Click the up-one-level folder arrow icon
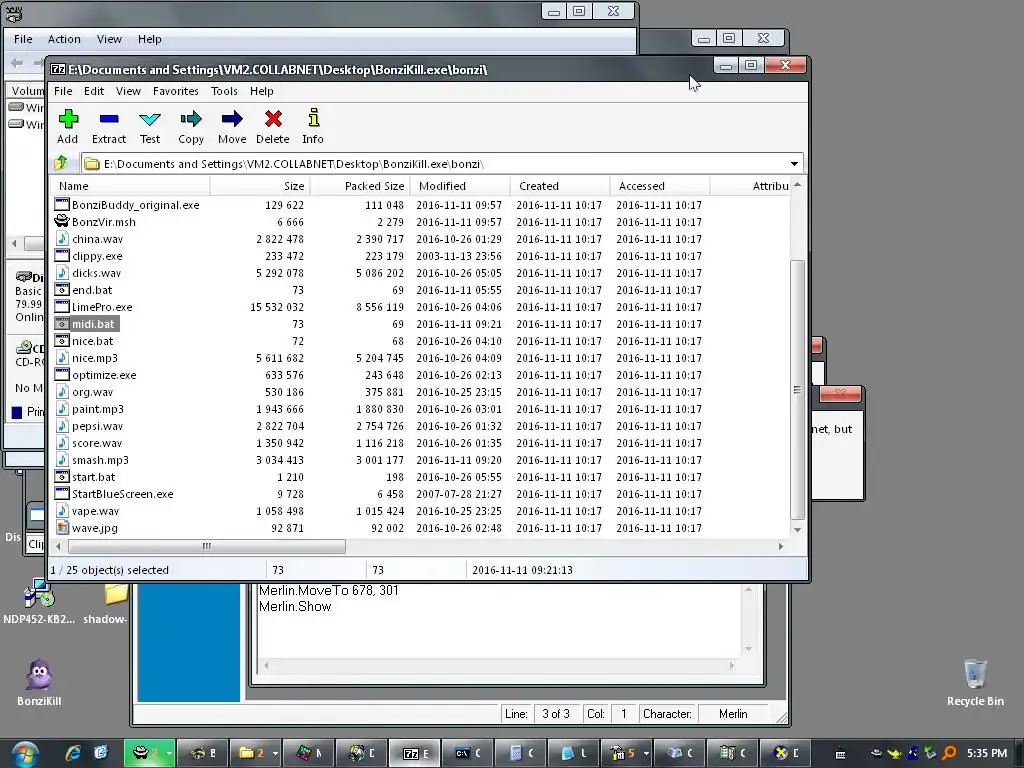The image size is (1024, 768). 61,163
